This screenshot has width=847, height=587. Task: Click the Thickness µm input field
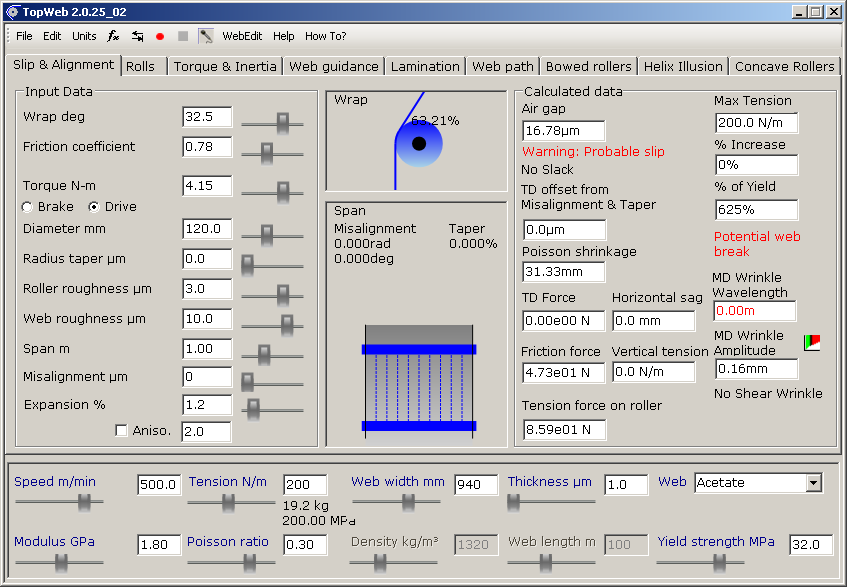coord(626,484)
